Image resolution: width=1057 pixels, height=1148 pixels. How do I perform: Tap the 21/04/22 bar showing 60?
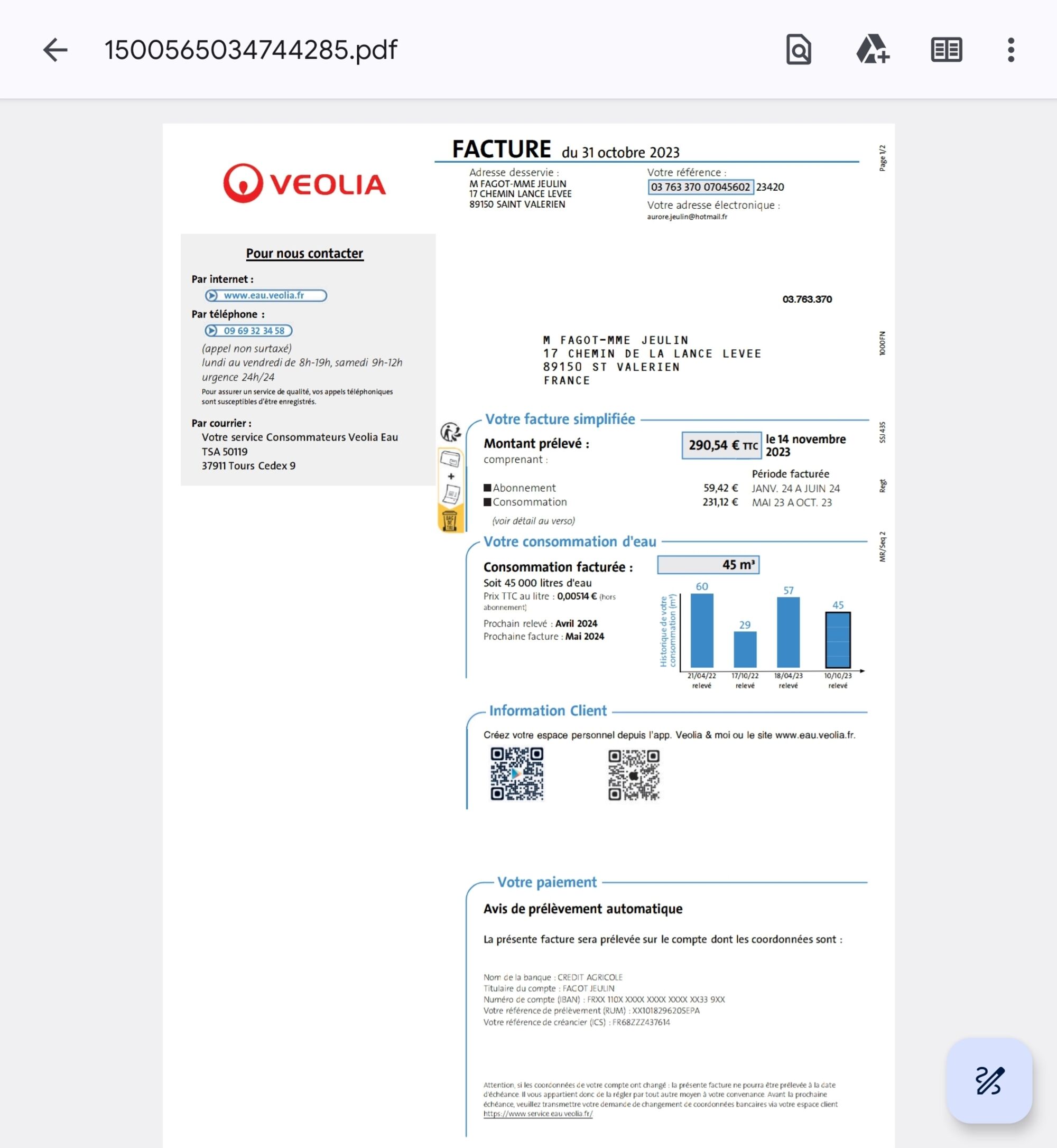pyautogui.click(x=702, y=630)
